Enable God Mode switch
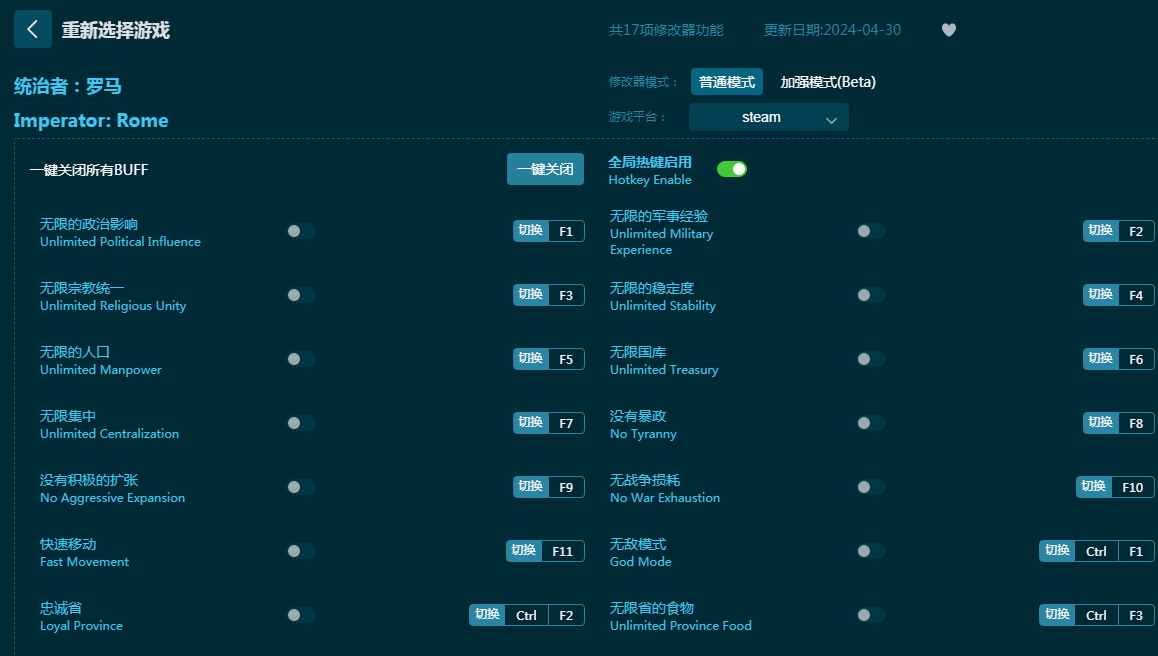Image resolution: width=1158 pixels, height=656 pixels. pos(871,551)
